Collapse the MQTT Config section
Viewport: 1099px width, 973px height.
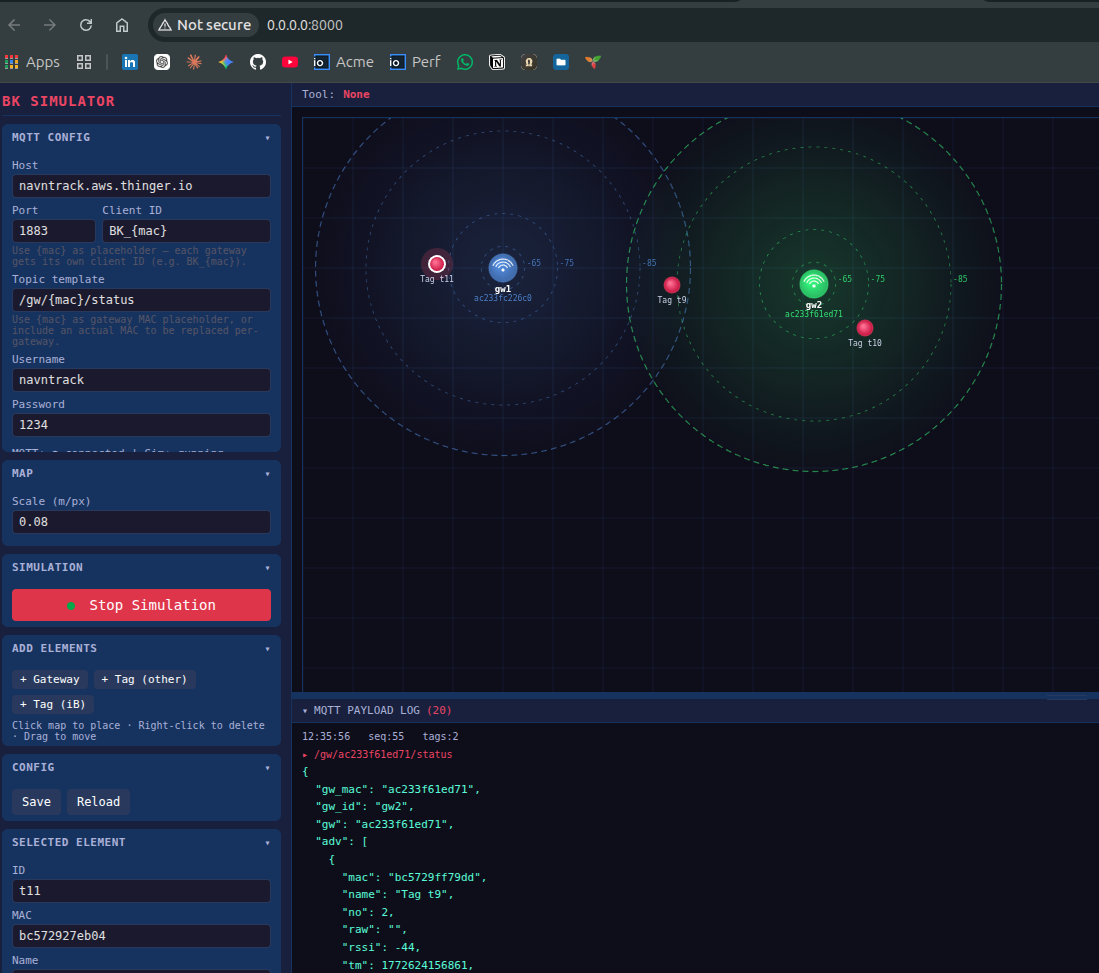(267, 138)
